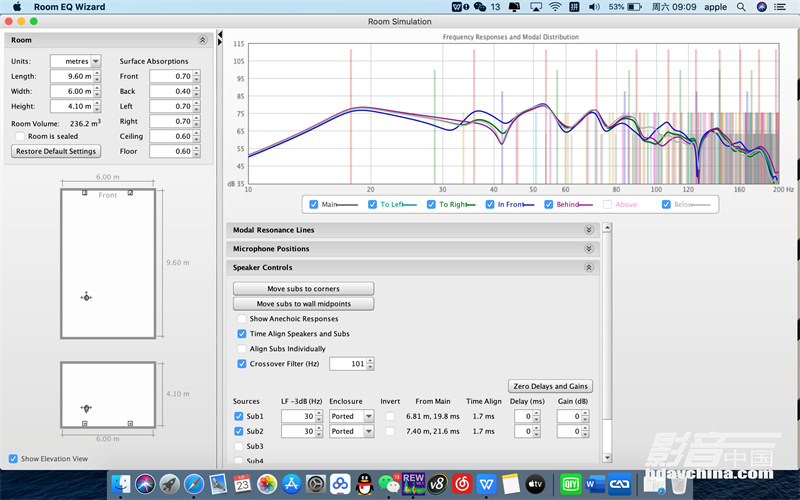Uncheck Time Align Speakers and Subs

point(242,334)
